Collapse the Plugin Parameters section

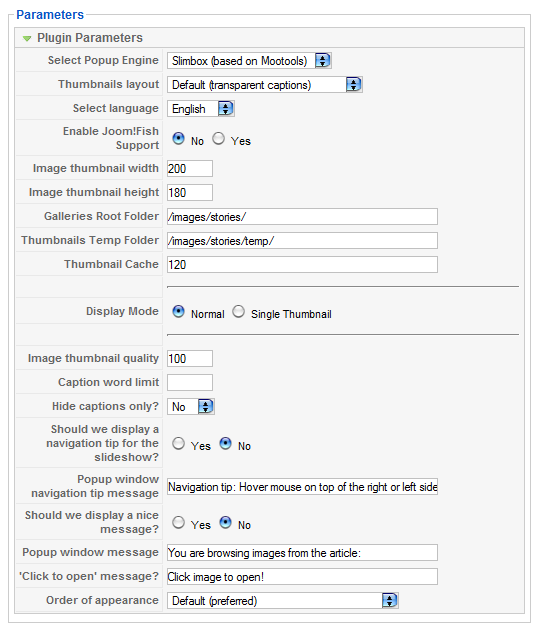click(27, 38)
